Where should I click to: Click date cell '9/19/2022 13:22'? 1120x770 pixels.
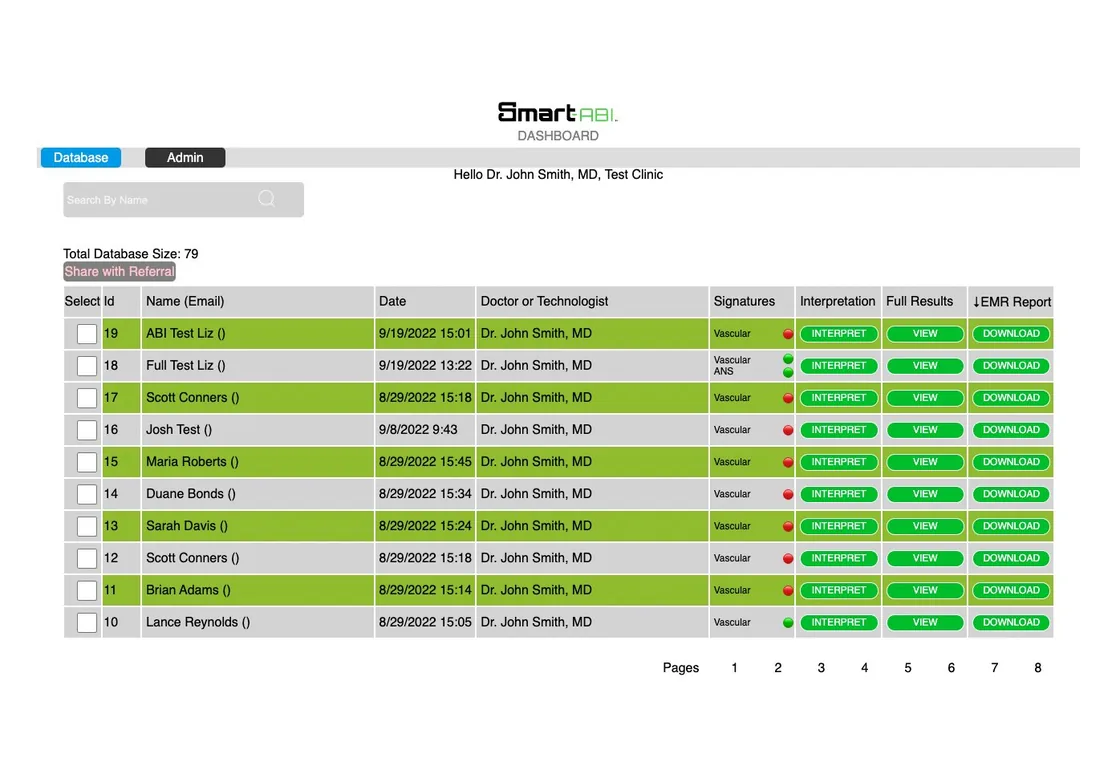[425, 365]
